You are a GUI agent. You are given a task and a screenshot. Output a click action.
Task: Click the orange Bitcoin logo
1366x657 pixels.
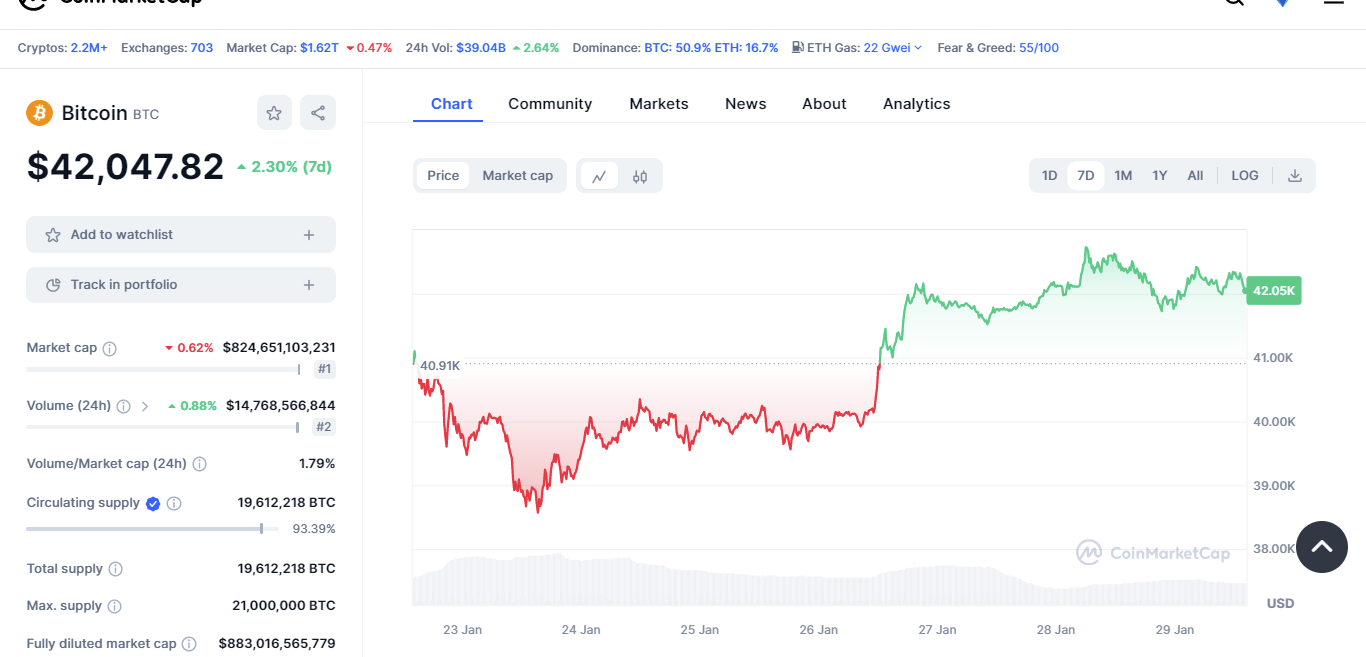[x=40, y=113]
